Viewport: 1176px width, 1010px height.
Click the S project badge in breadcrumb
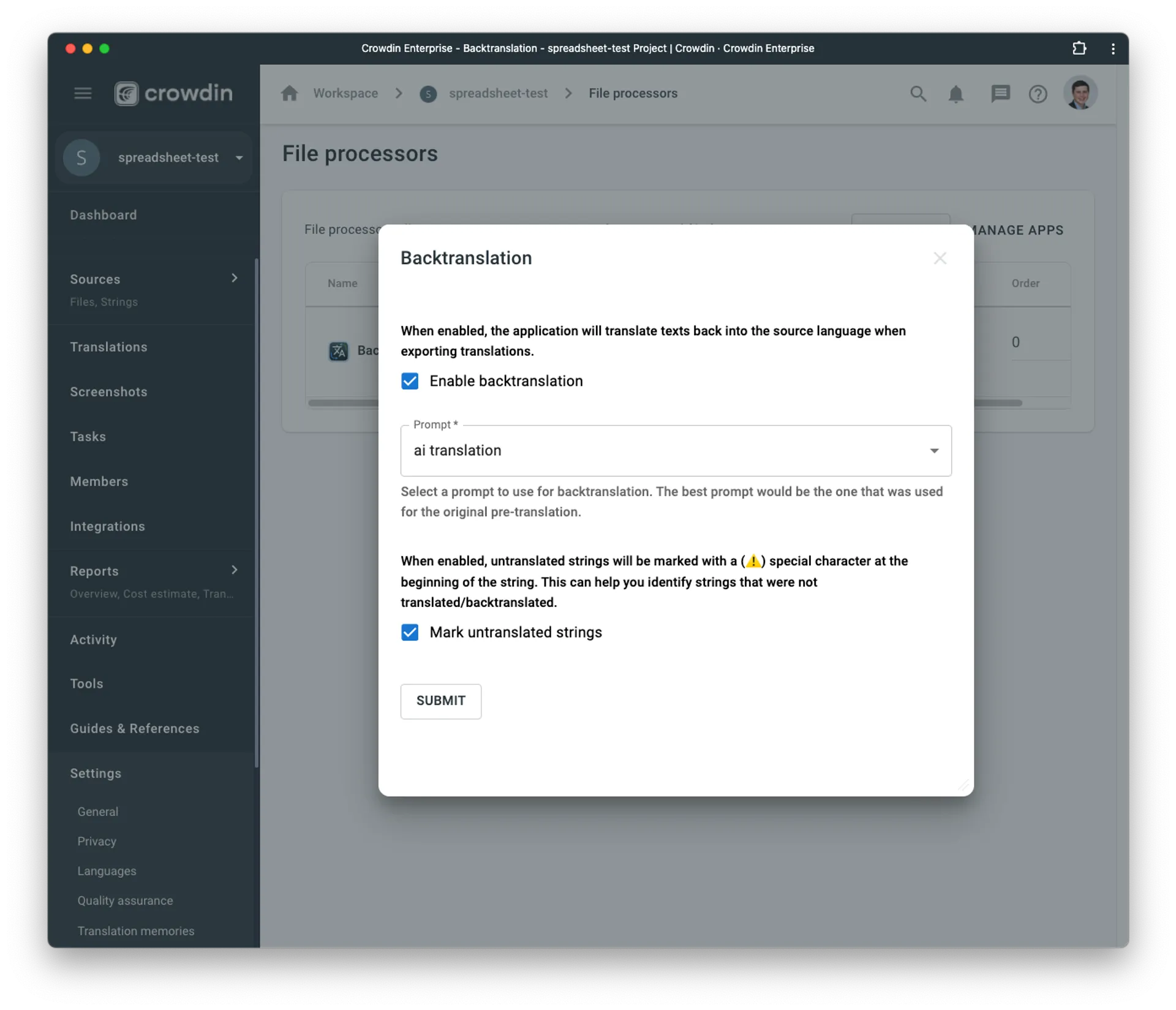(428, 94)
